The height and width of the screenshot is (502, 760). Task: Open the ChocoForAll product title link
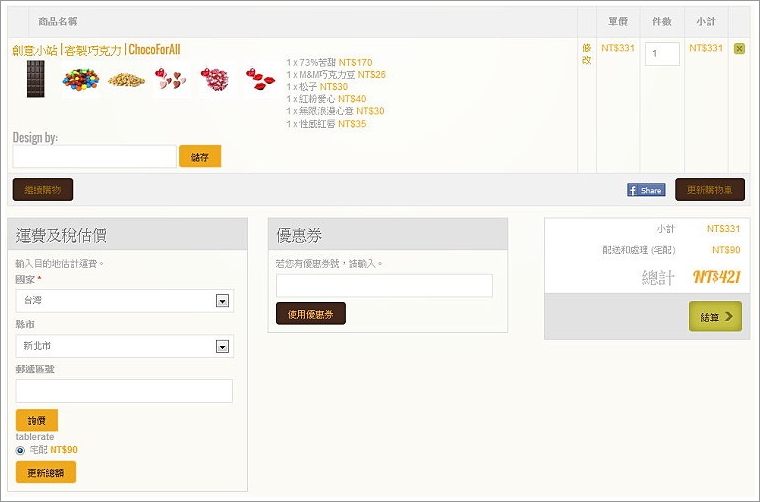click(96, 50)
